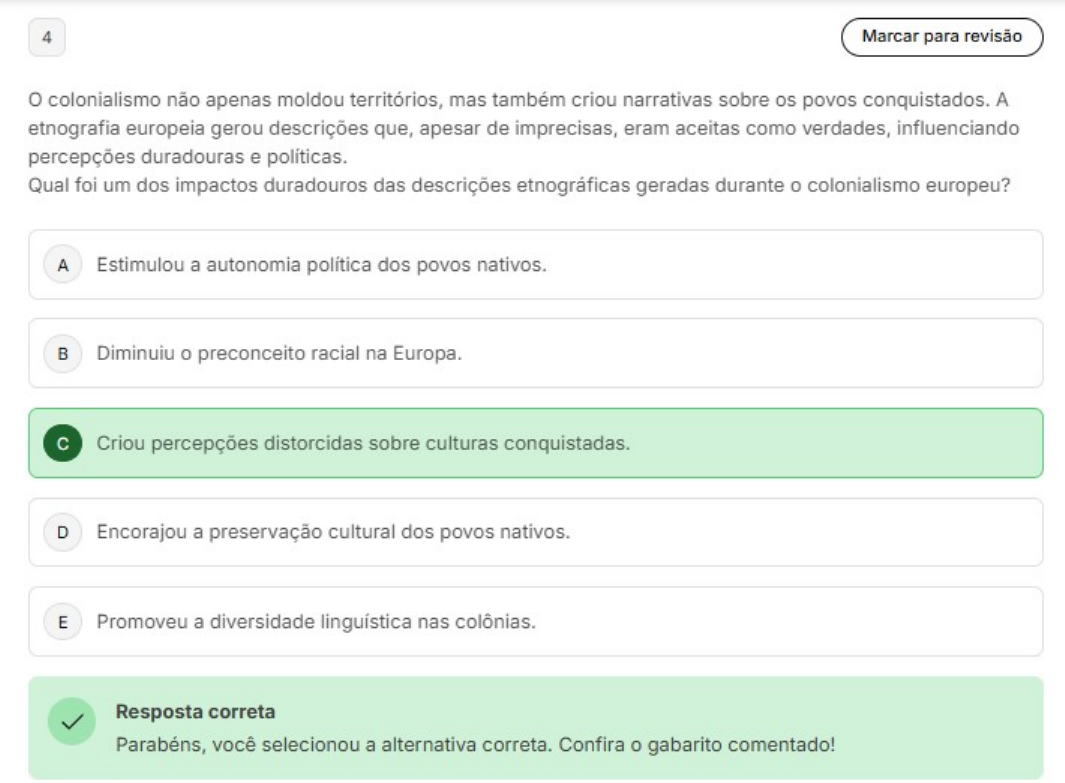Select the letter E option circle
This screenshot has height=783, width=1065.
pos(64,621)
